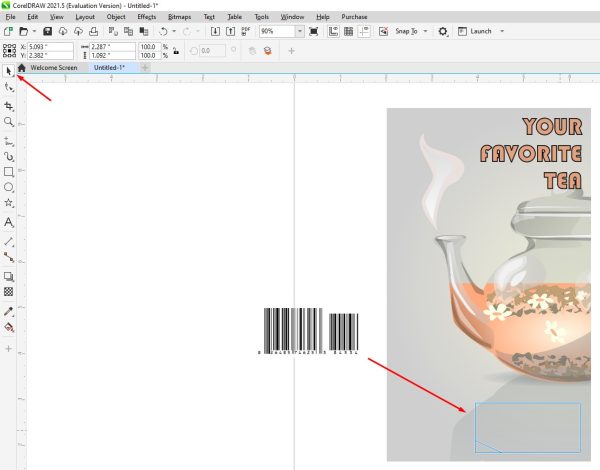Click the Save disk icon
This screenshot has height=470, width=600.
pyautogui.click(x=48, y=32)
